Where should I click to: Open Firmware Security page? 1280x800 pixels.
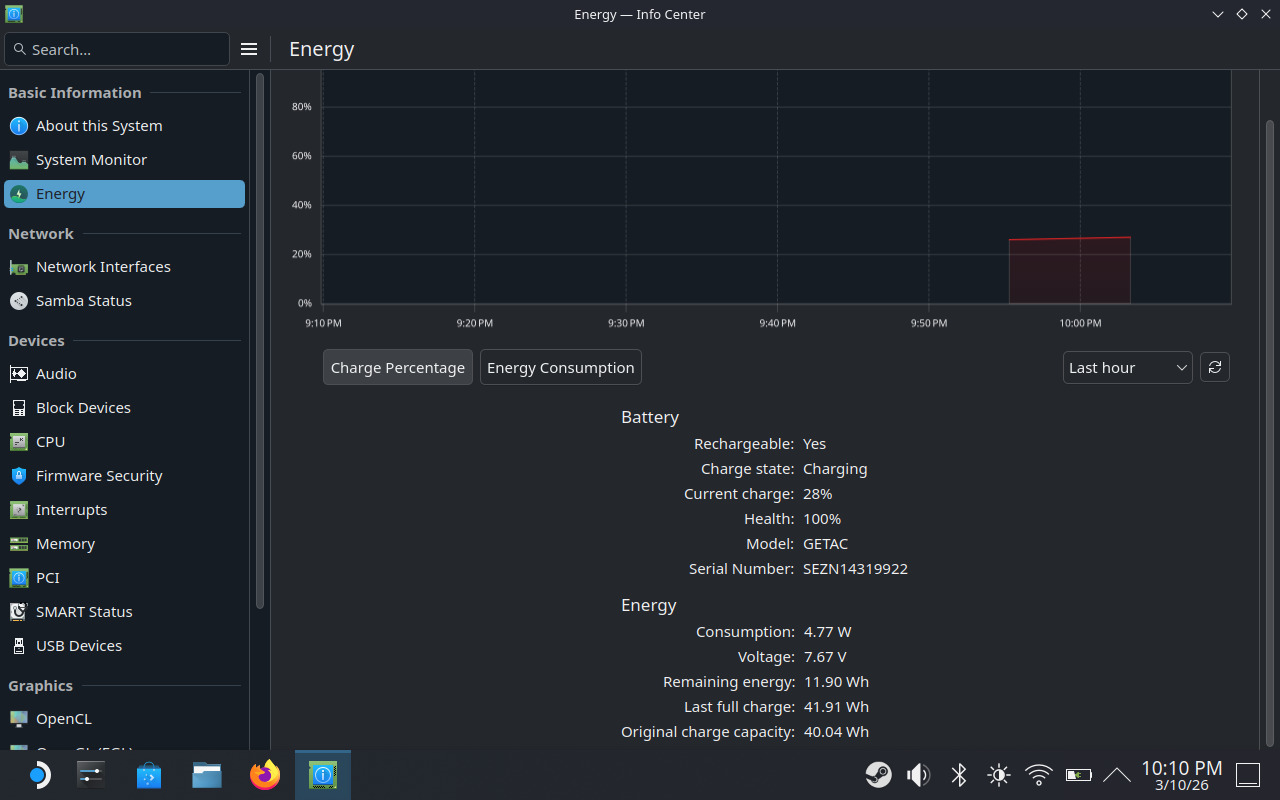pyautogui.click(x=124, y=476)
